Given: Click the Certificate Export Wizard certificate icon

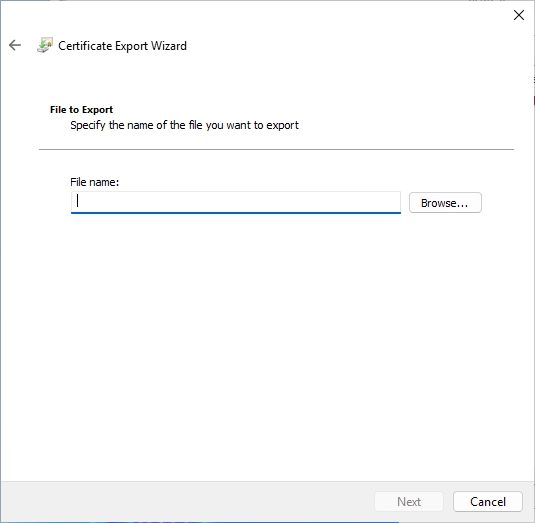Looking at the screenshot, I should point(45,45).
